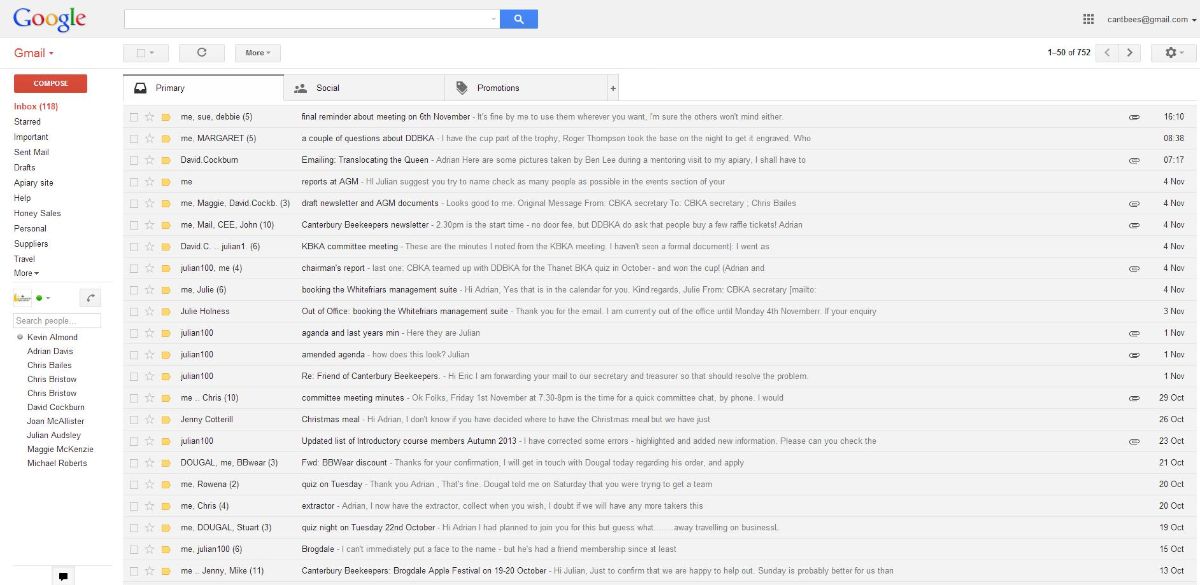The height and width of the screenshot is (585, 1200).
Task: Select 'Re: Friend of Canterbury Beekeepers' checkbox
Action: click(x=134, y=376)
